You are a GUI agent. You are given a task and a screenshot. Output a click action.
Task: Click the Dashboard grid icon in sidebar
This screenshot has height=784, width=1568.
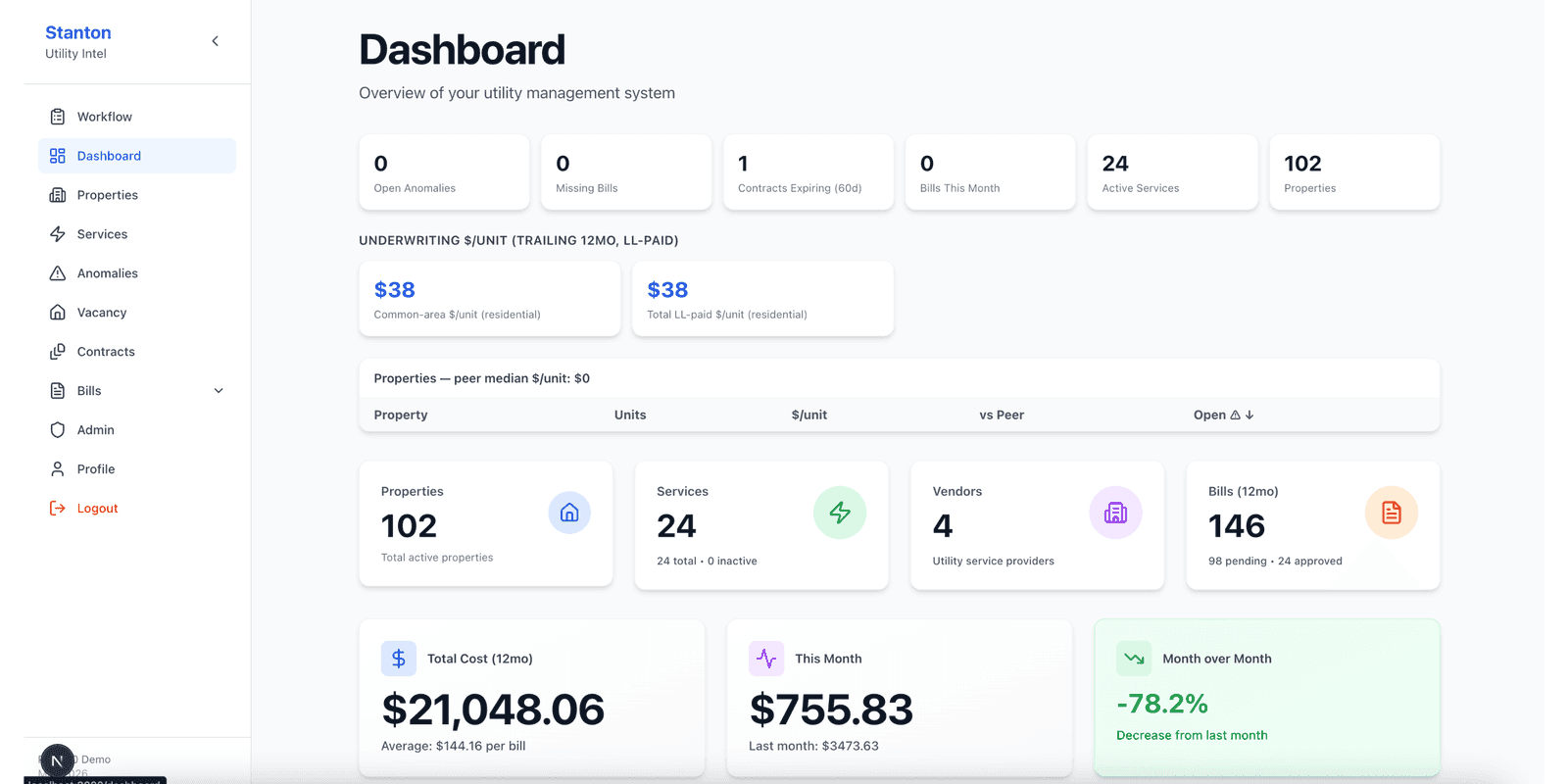(58, 156)
